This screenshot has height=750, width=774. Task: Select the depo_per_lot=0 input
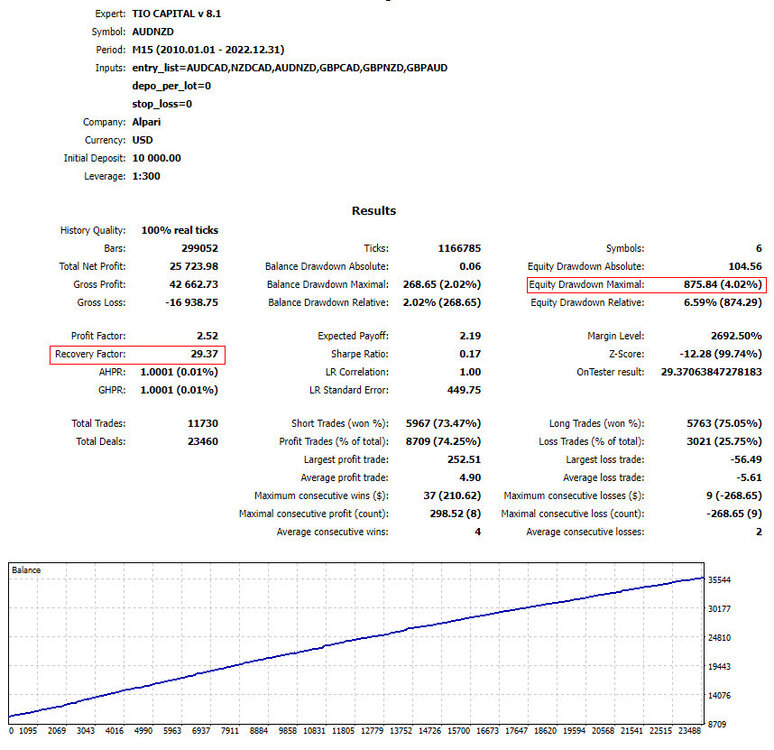pos(171,86)
